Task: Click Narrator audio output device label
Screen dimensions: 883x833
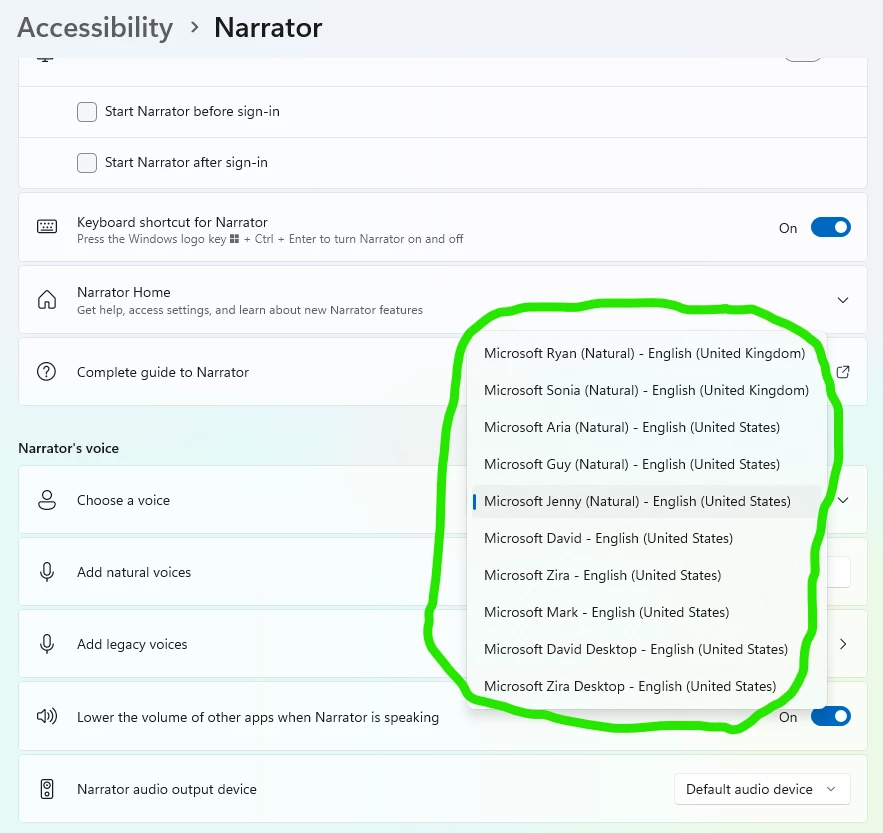Action: [167, 789]
